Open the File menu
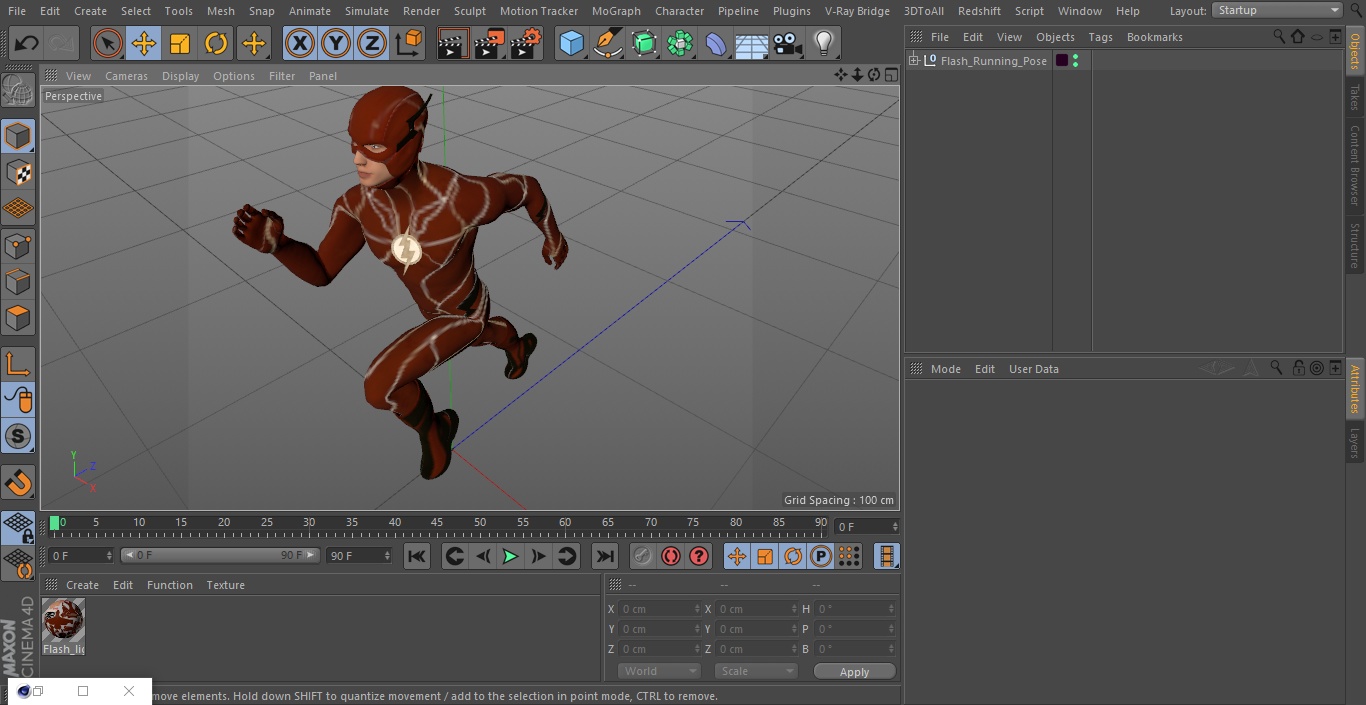This screenshot has height=705, width=1366. (x=17, y=10)
